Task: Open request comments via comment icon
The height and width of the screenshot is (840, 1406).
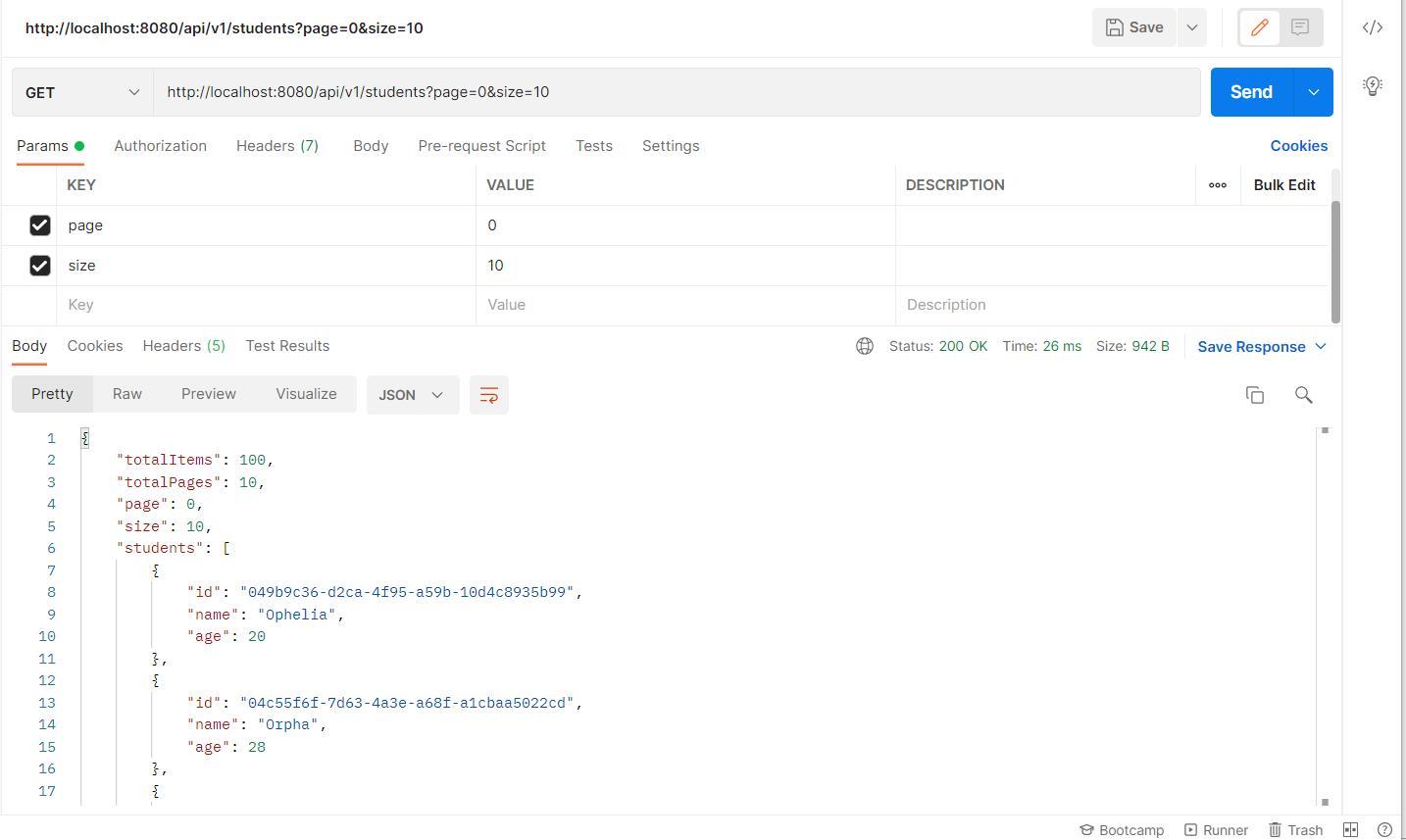Action: click(1300, 27)
